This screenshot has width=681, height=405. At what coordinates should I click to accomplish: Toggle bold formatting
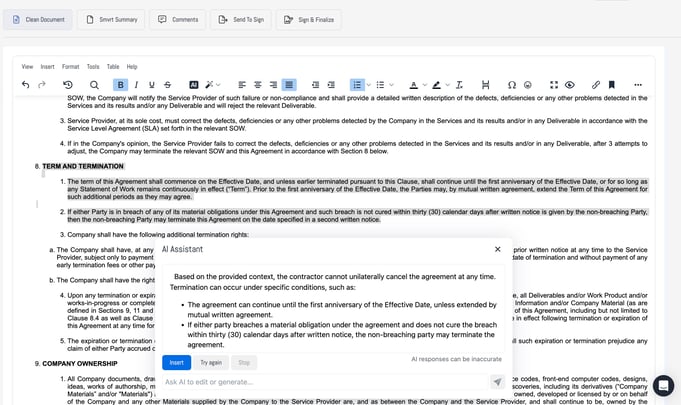120,85
